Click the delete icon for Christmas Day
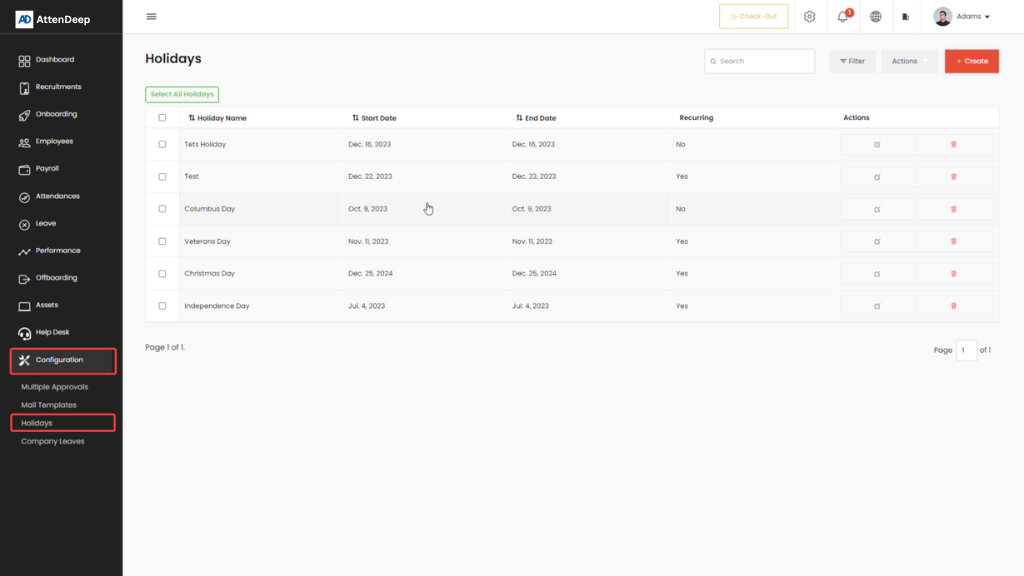The width and height of the screenshot is (1024, 576). point(953,273)
